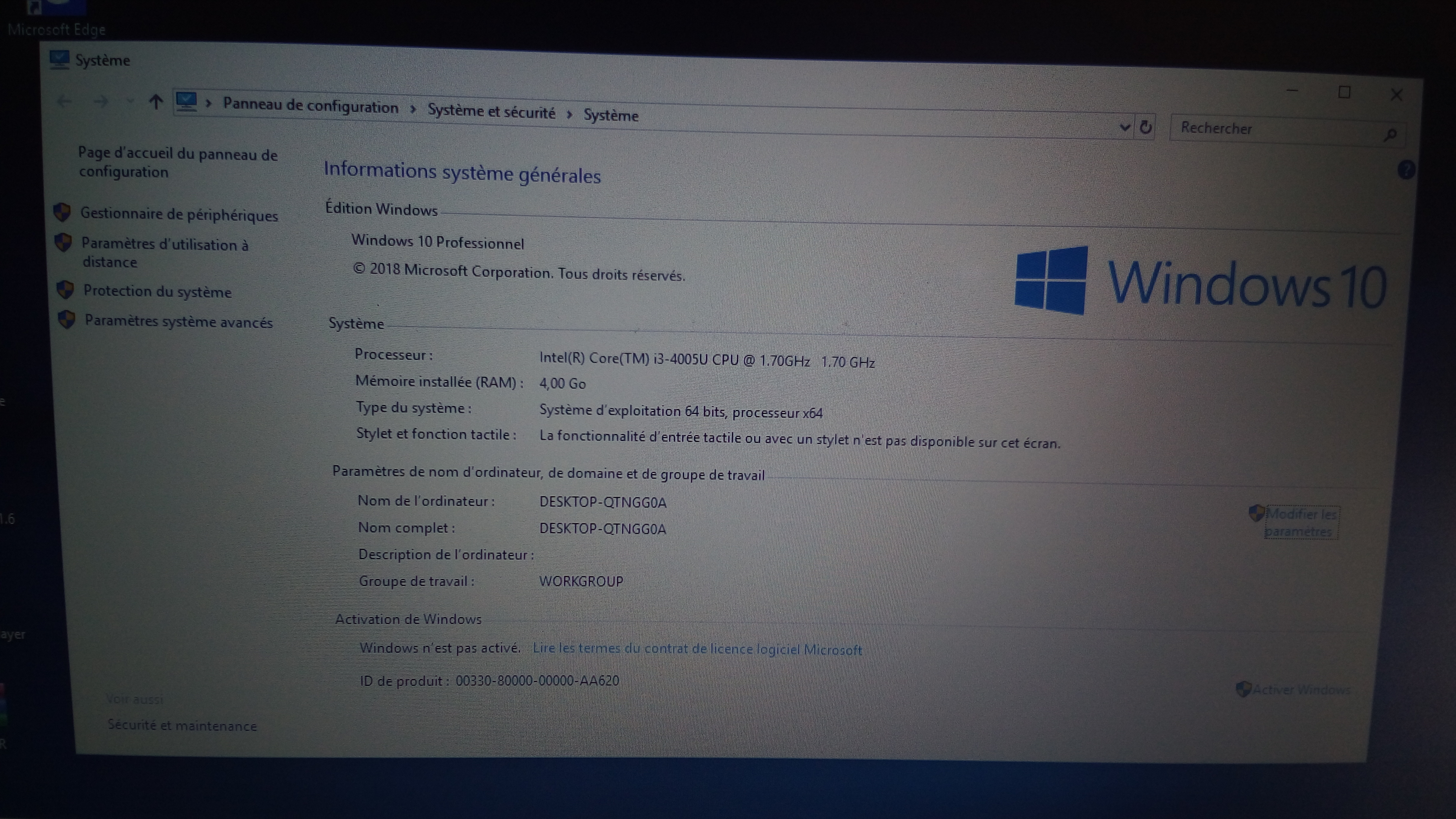Open help via question mark icon
The image size is (1456, 819).
(x=1406, y=169)
